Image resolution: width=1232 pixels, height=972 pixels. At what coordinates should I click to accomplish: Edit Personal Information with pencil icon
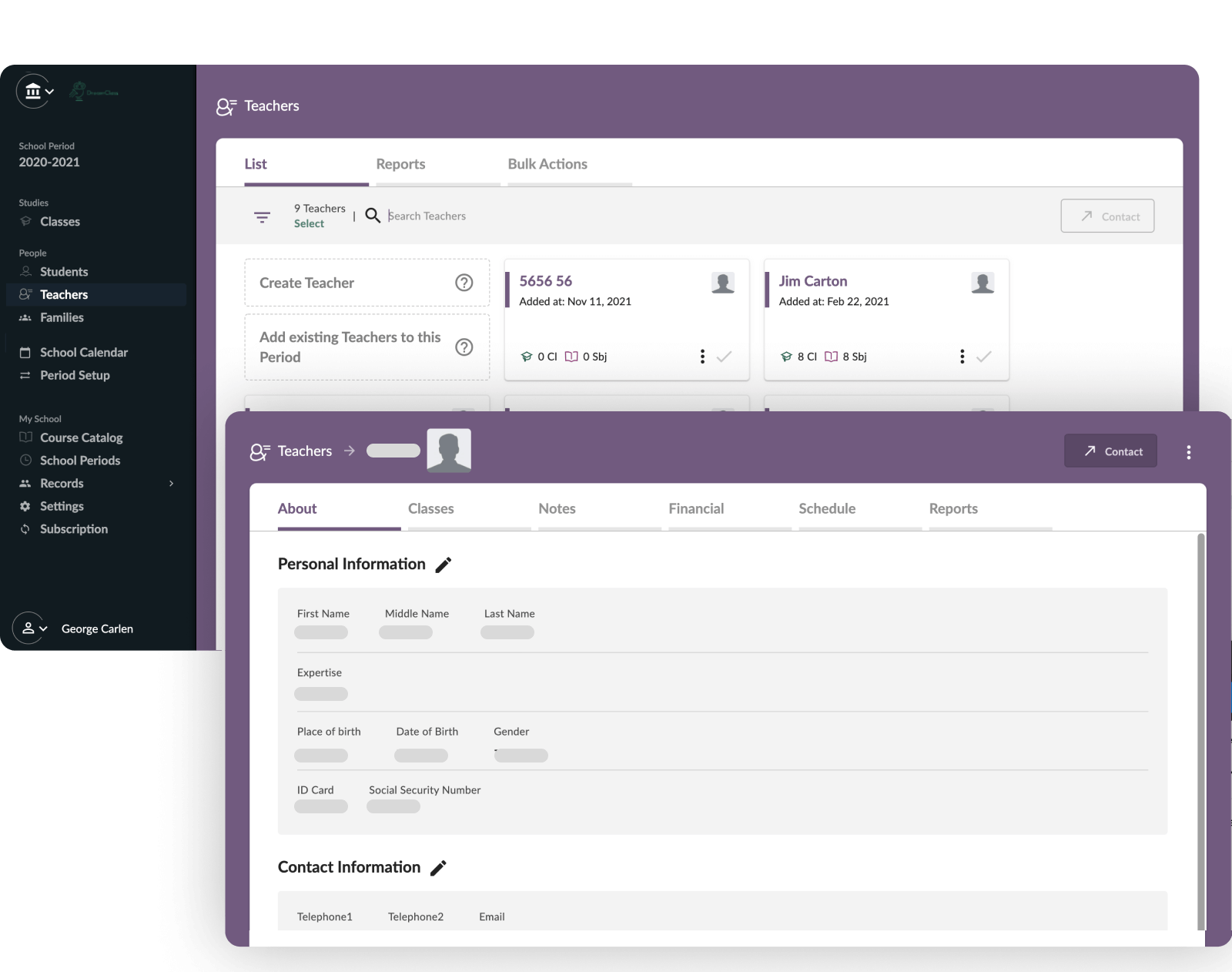tap(444, 565)
